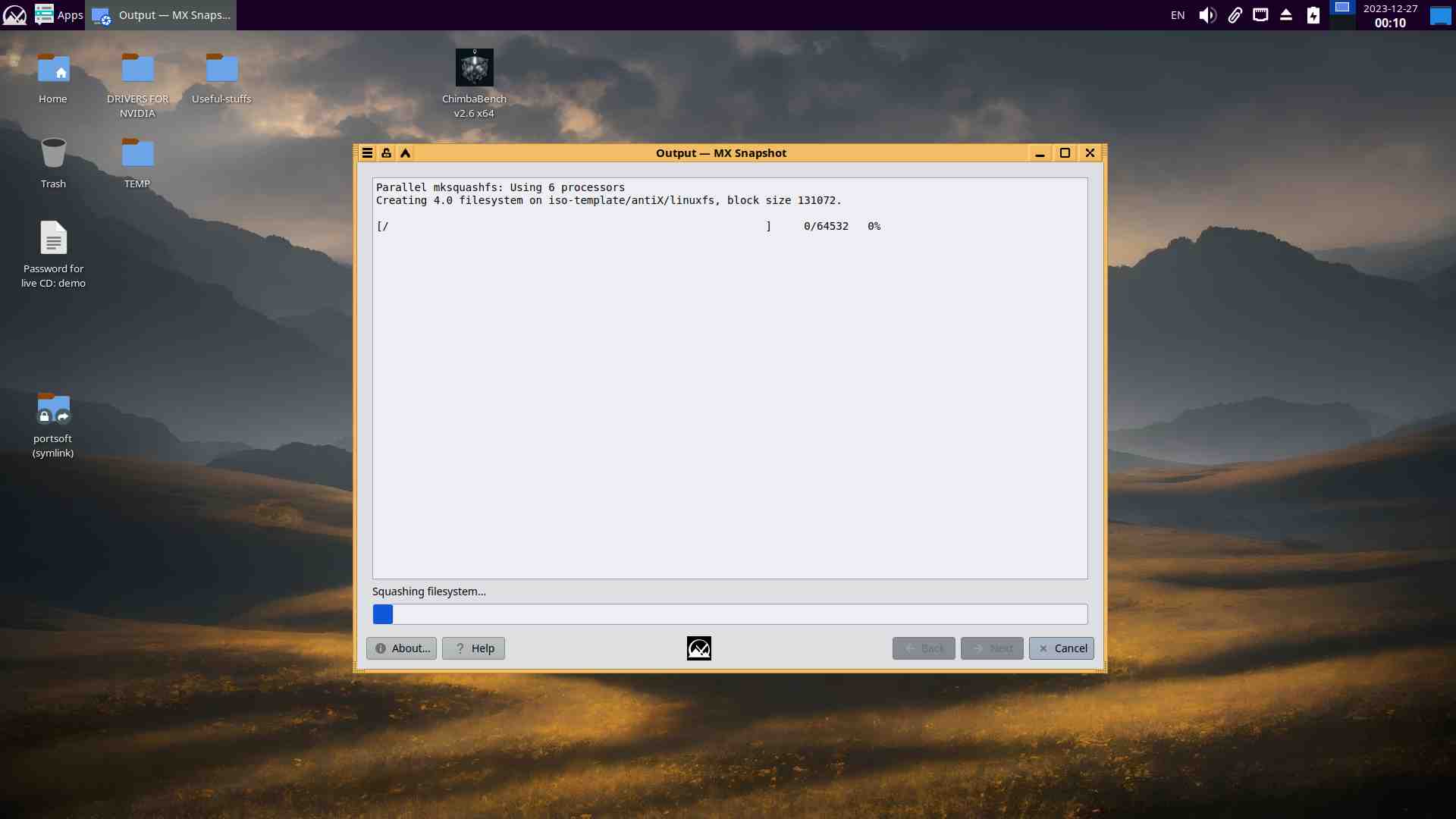Viewport: 1456px width, 819px height.
Task: Switch EN keyboard layout indicator
Action: click(x=1178, y=15)
